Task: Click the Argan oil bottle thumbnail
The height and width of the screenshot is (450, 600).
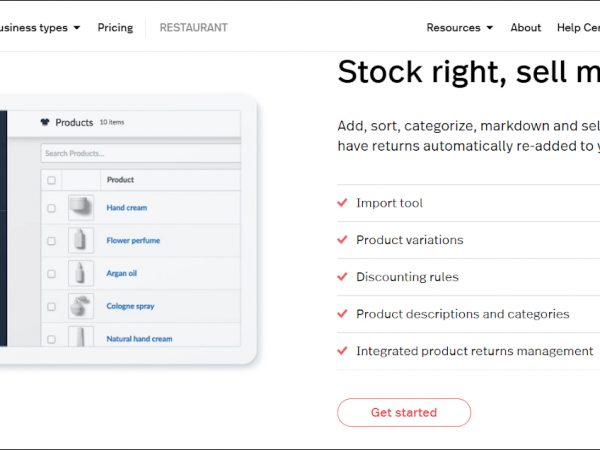Action: (81, 273)
